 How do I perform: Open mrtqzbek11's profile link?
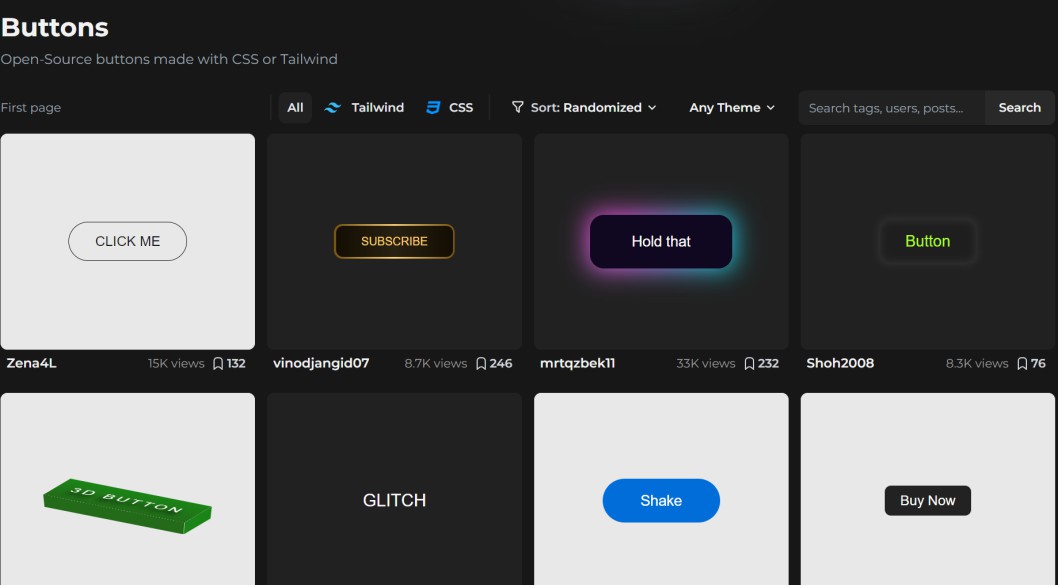tap(578, 364)
